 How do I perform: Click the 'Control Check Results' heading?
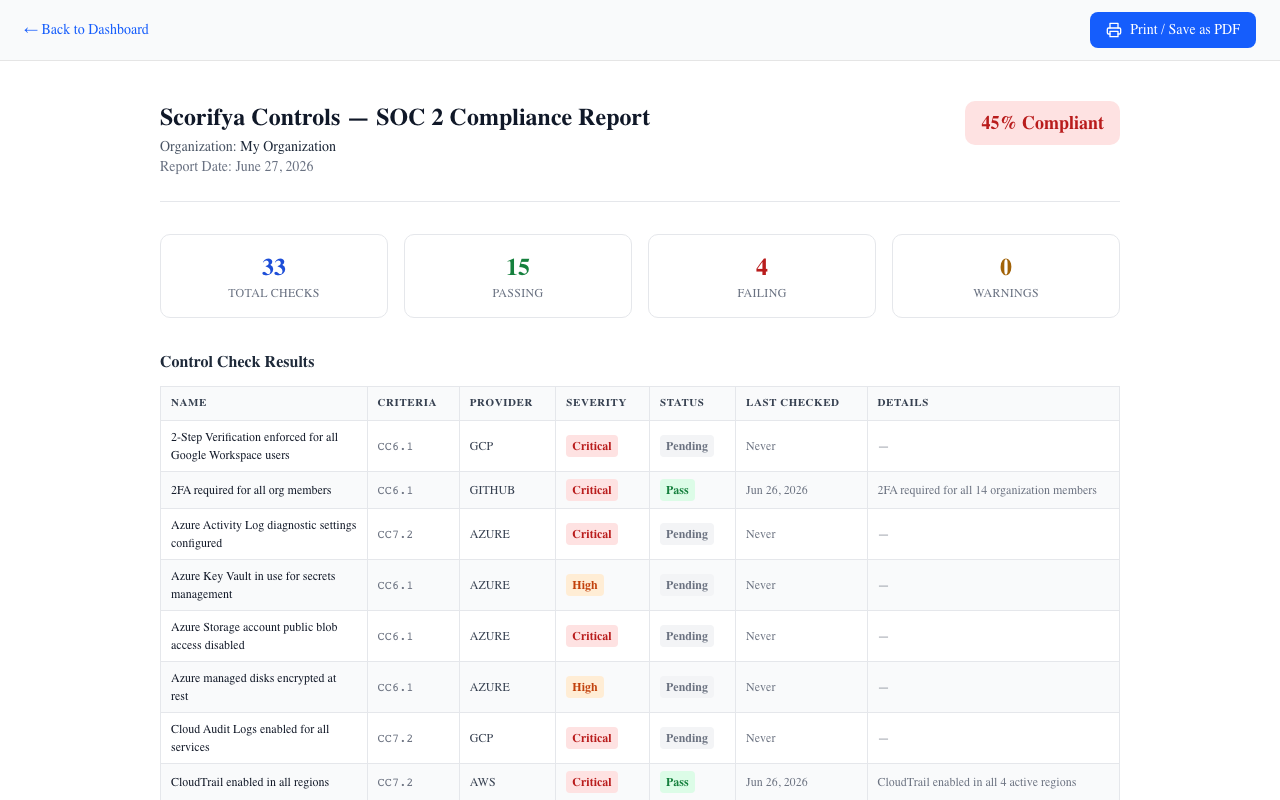pos(237,362)
